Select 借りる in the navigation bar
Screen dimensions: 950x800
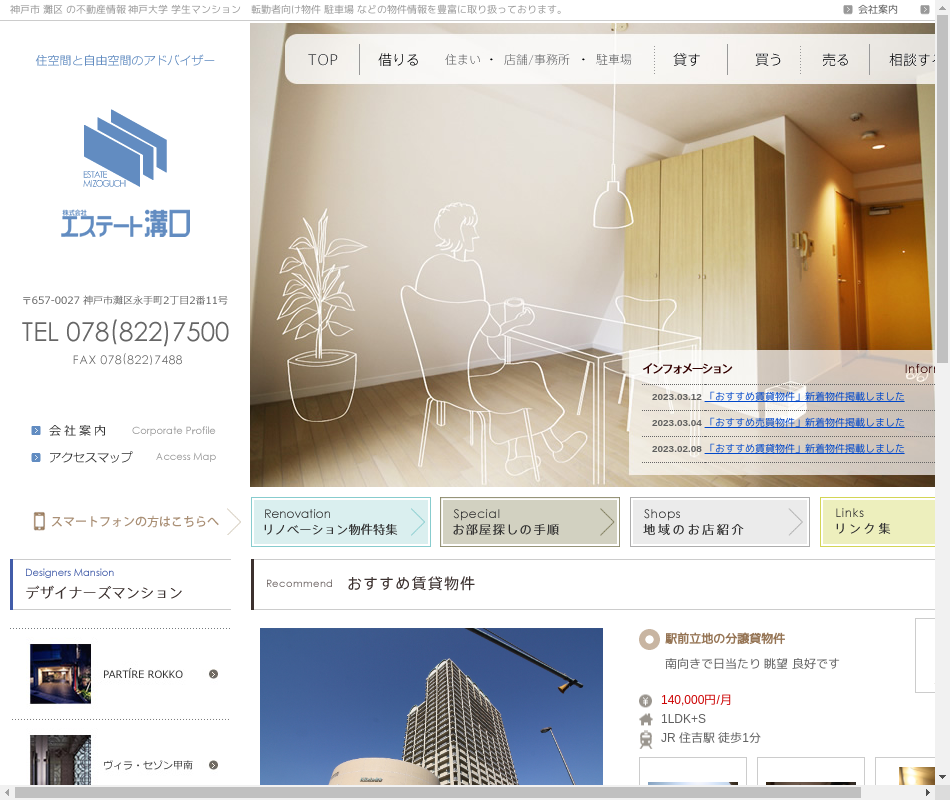click(x=399, y=60)
